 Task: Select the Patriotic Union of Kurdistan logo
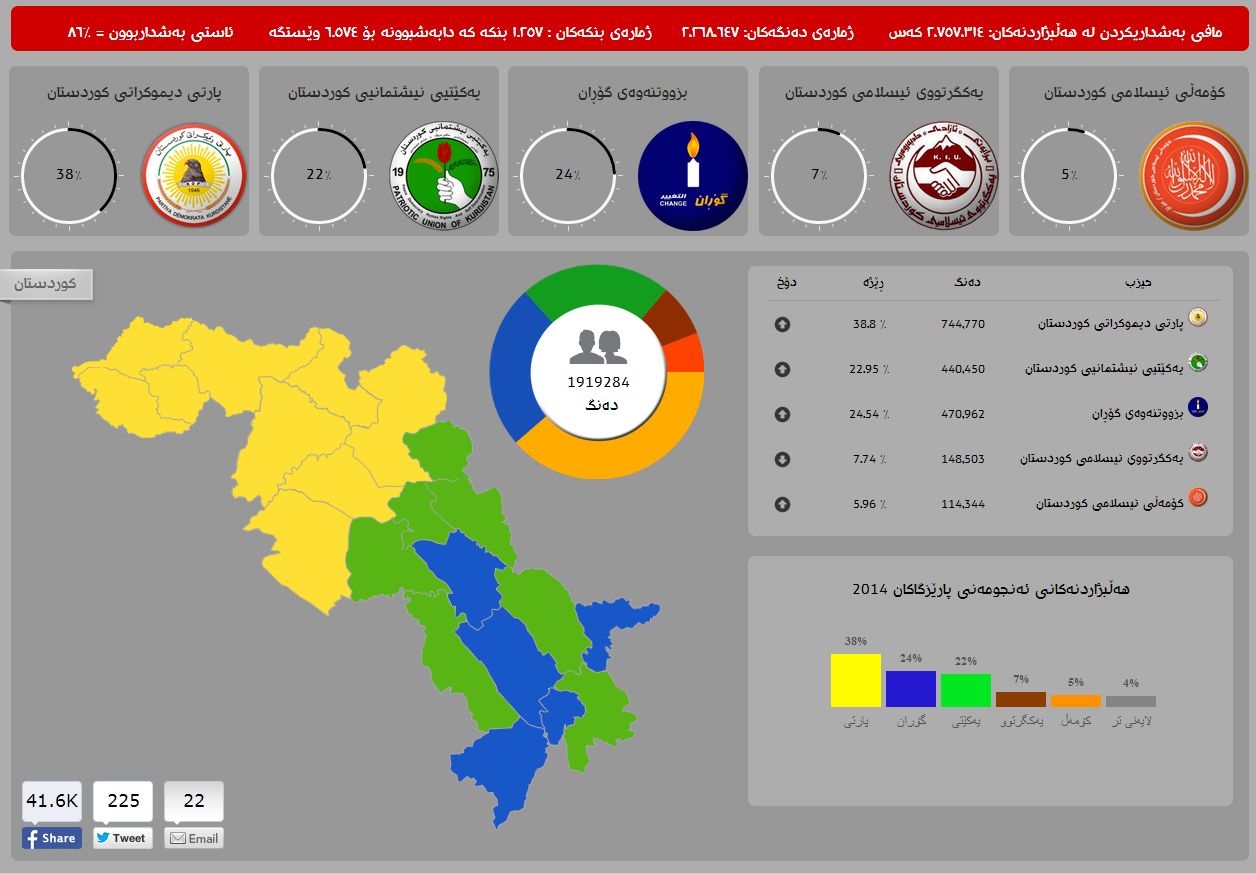443,176
